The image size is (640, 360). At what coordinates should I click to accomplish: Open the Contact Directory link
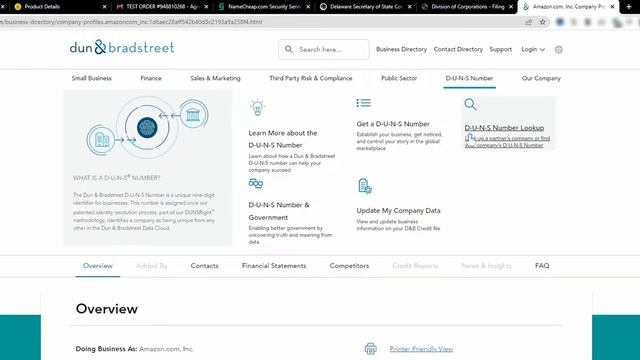[458, 49]
